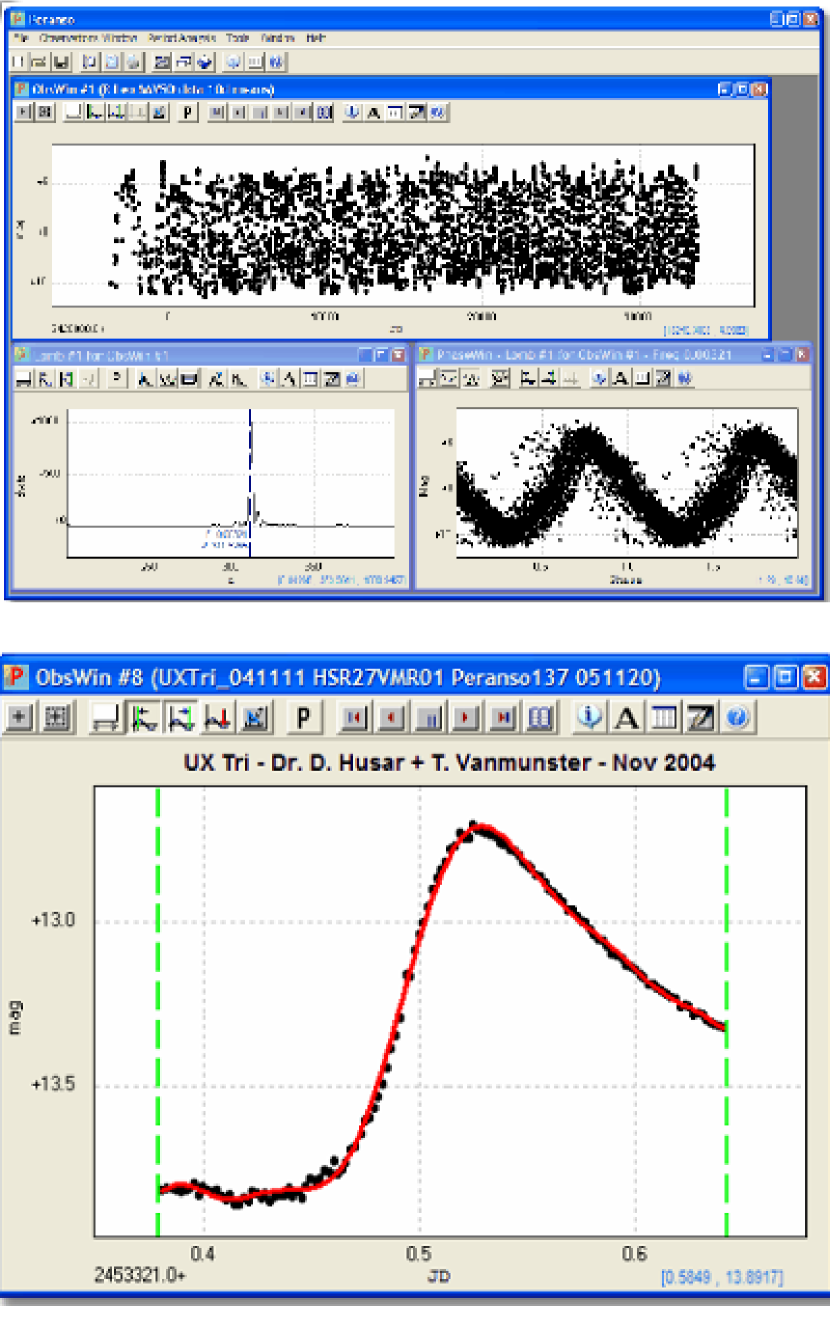This screenshot has width=830, height=1329.
Task: Toggle right green margin cursor button in ObsWin #8
Action: pos(179,717)
